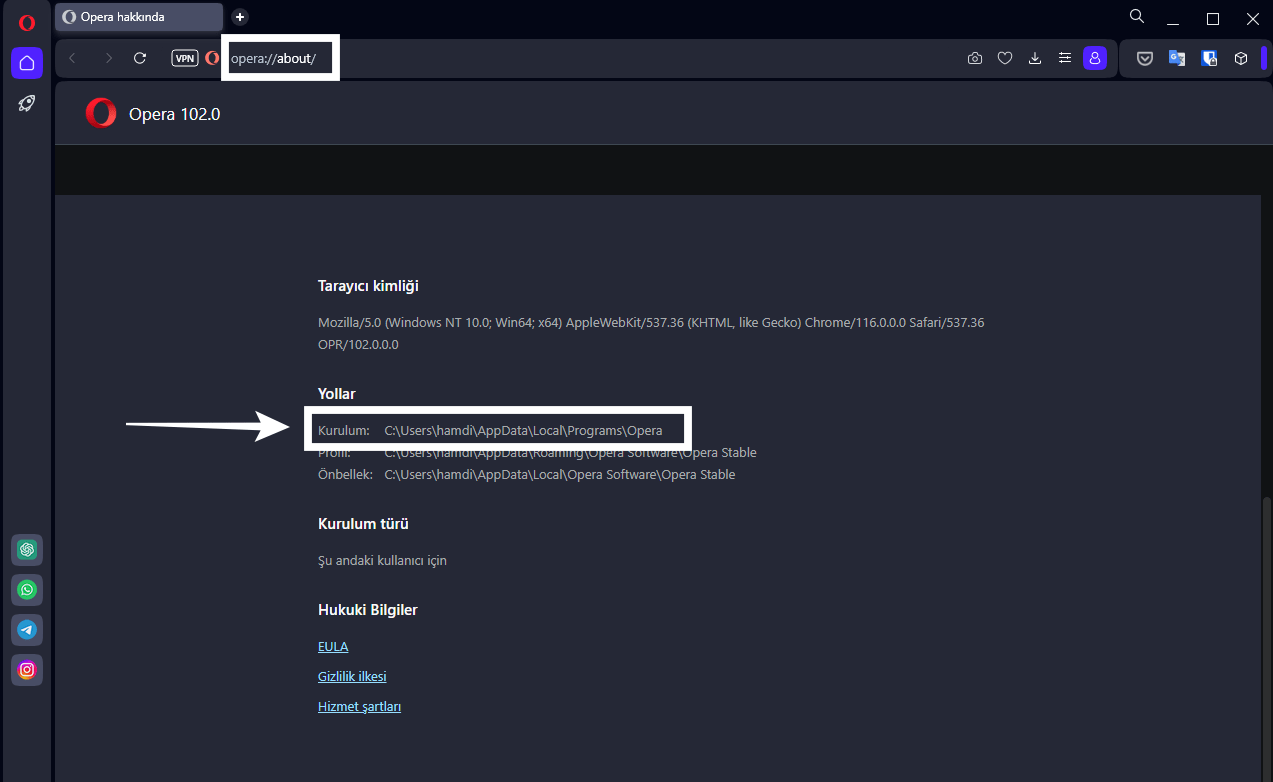Go back to the previous page
The height and width of the screenshot is (782, 1273).
[72, 58]
